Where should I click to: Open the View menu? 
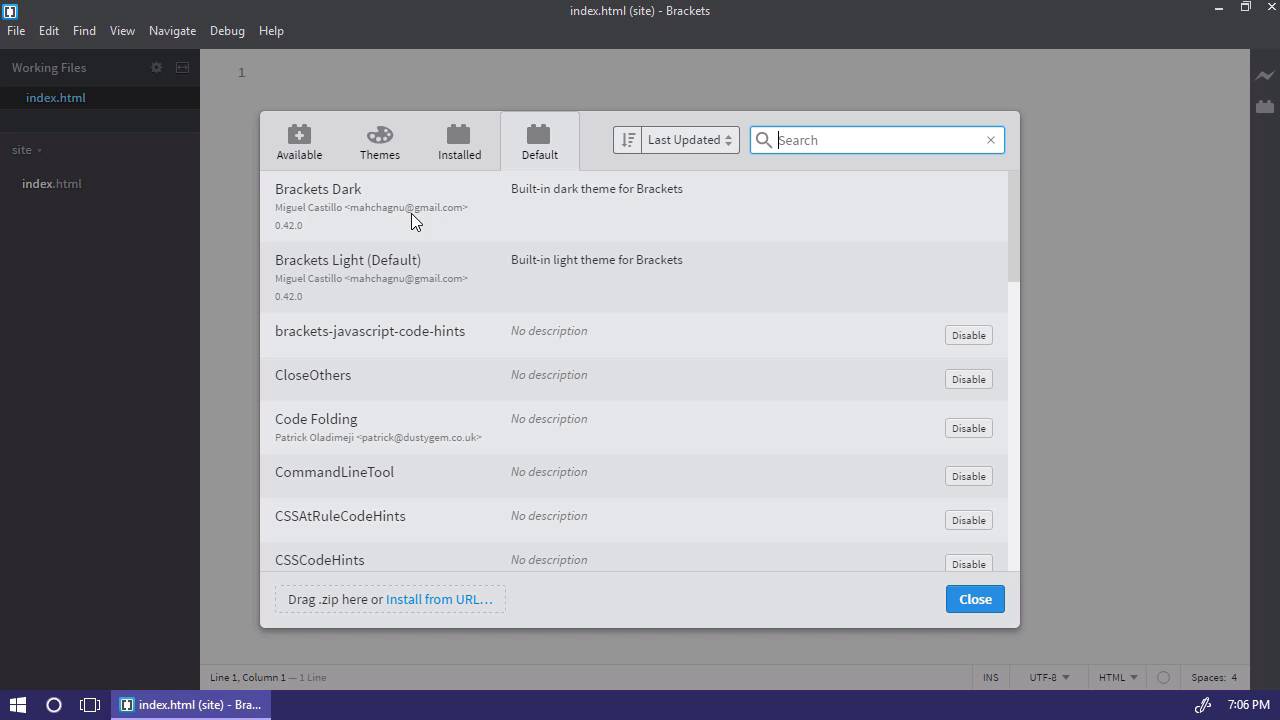pos(122,31)
